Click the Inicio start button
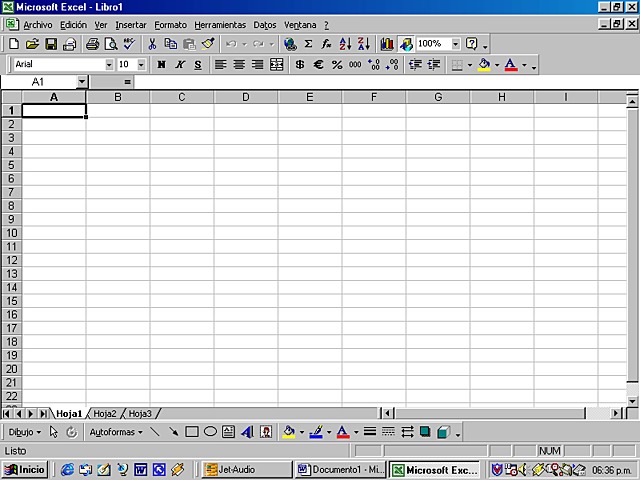 25,469
